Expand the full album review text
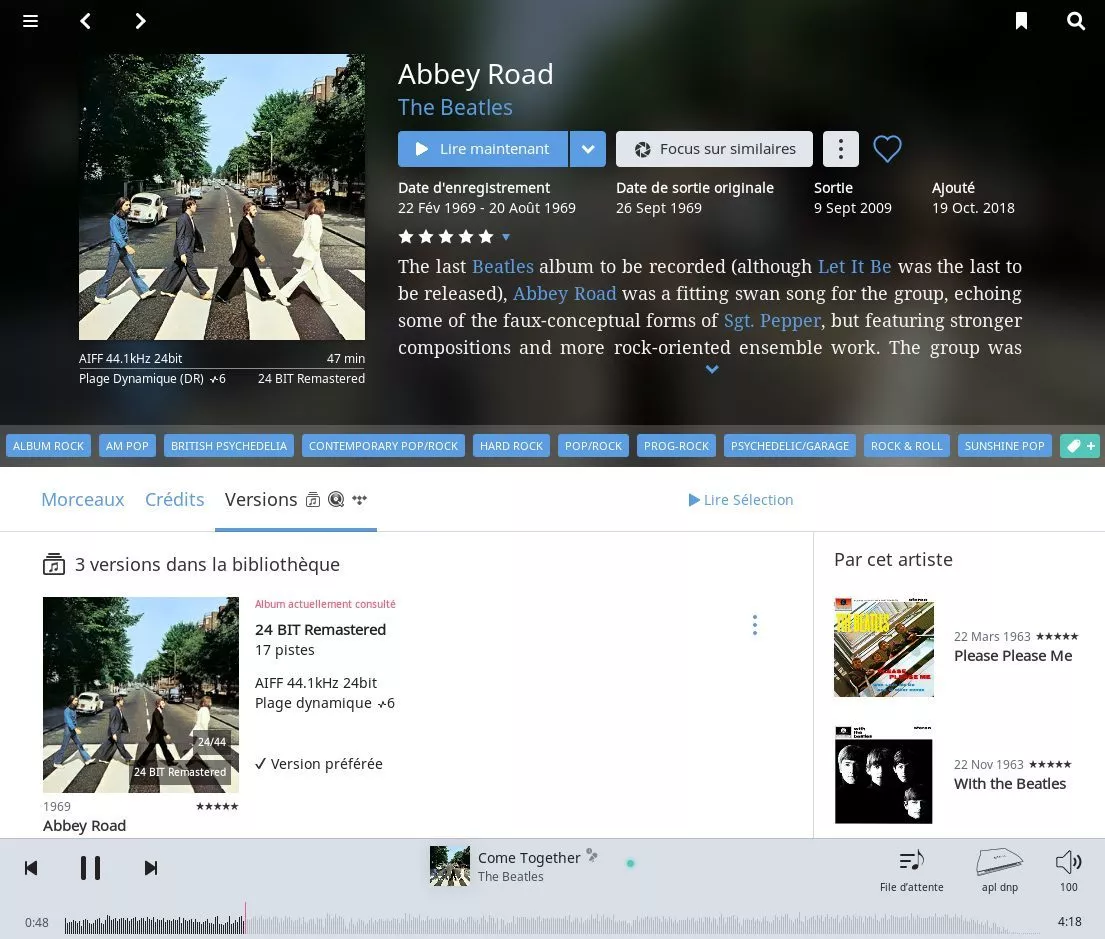Viewport: 1105px width, 939px height. point(712,369)
